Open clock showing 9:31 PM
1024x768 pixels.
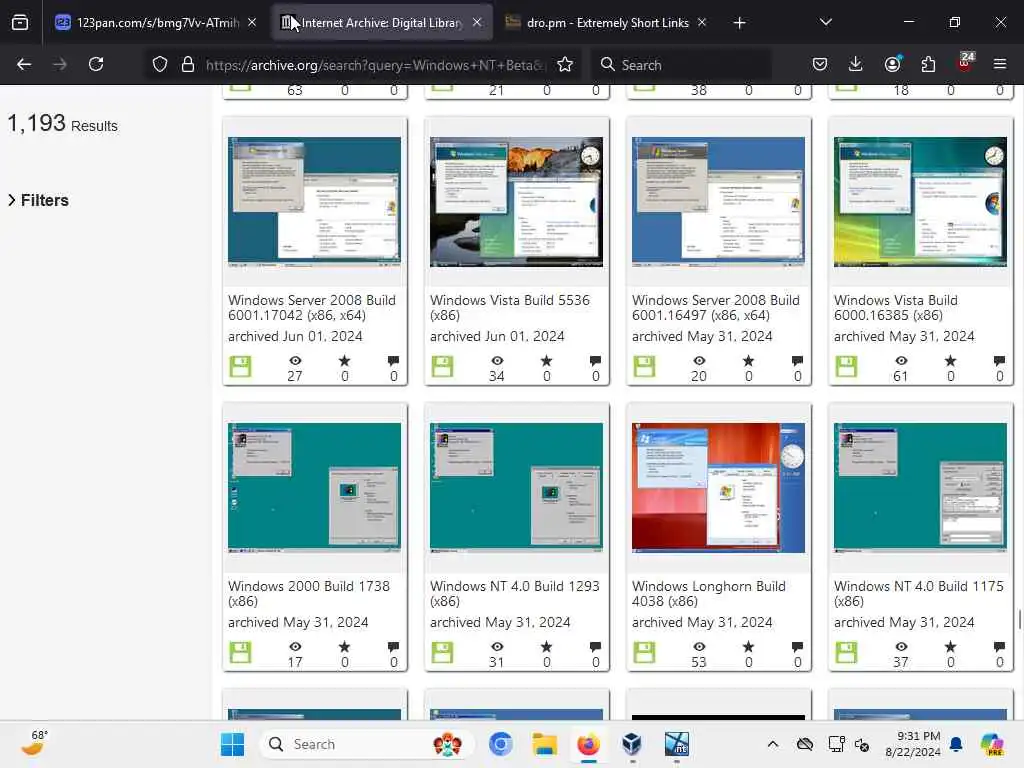pyautogui.click(x=913, y=744)
